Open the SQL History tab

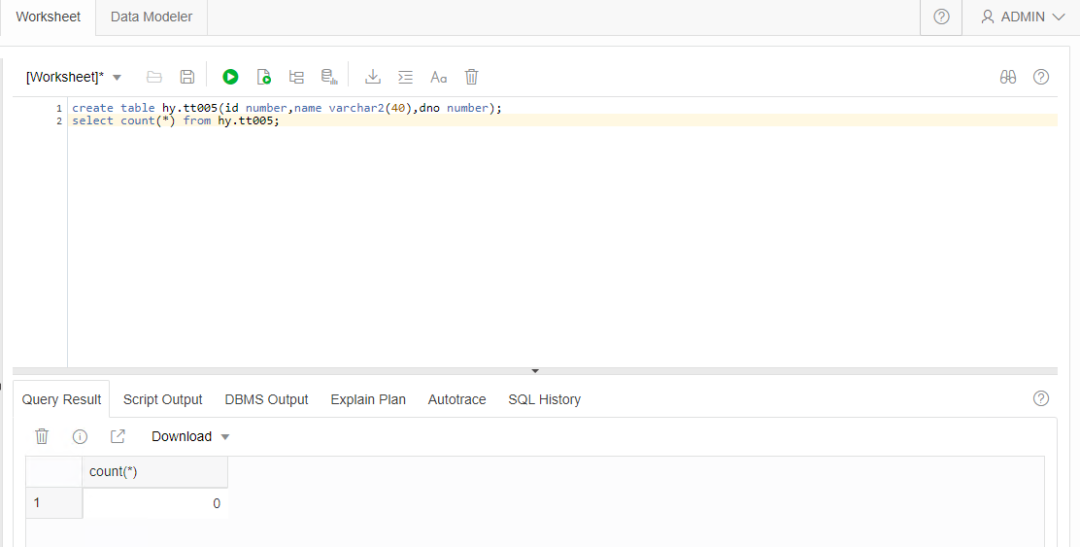tap(544, 399)
